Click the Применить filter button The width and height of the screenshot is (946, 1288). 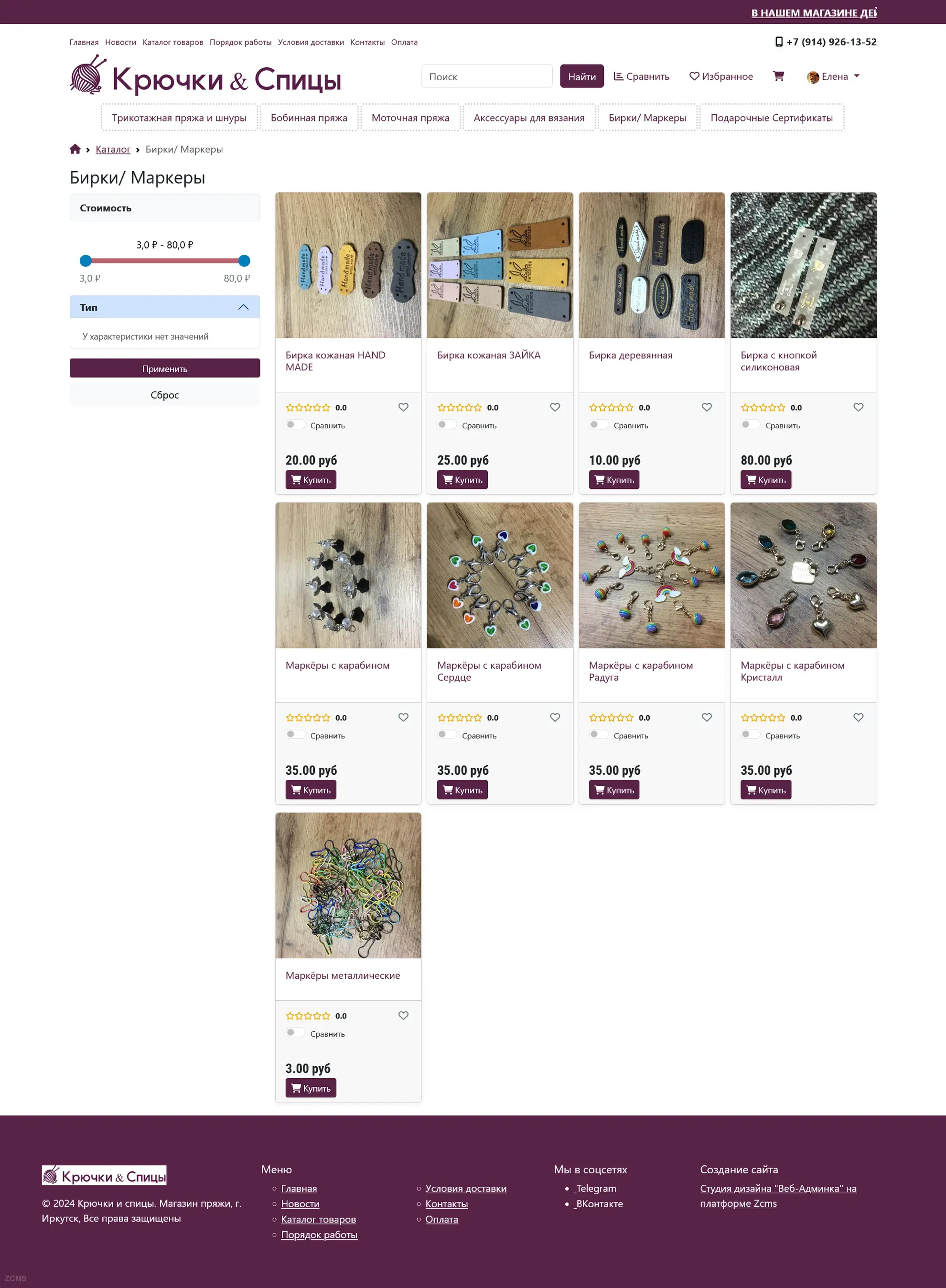(165, 368)
